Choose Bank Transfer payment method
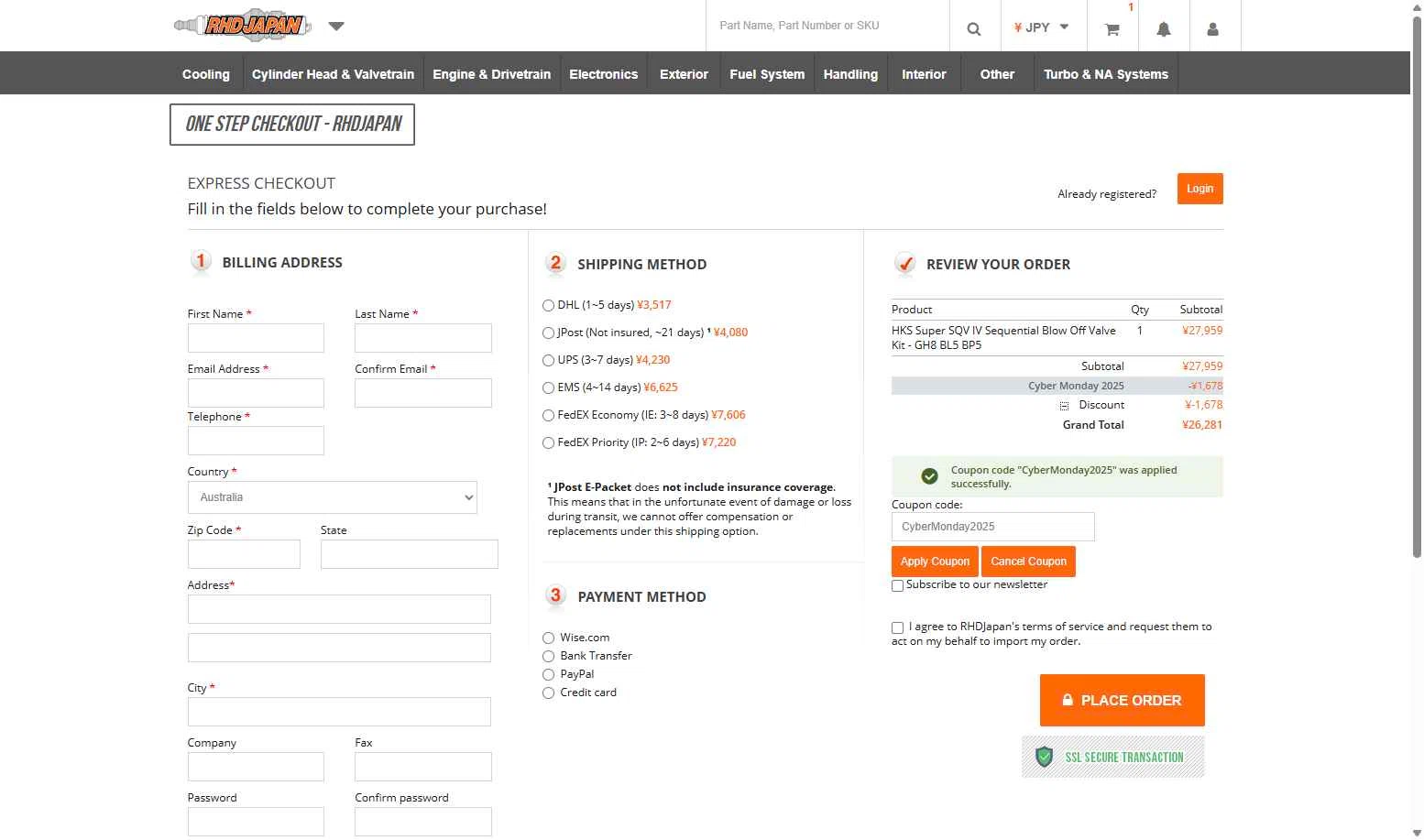 (548, 656)
